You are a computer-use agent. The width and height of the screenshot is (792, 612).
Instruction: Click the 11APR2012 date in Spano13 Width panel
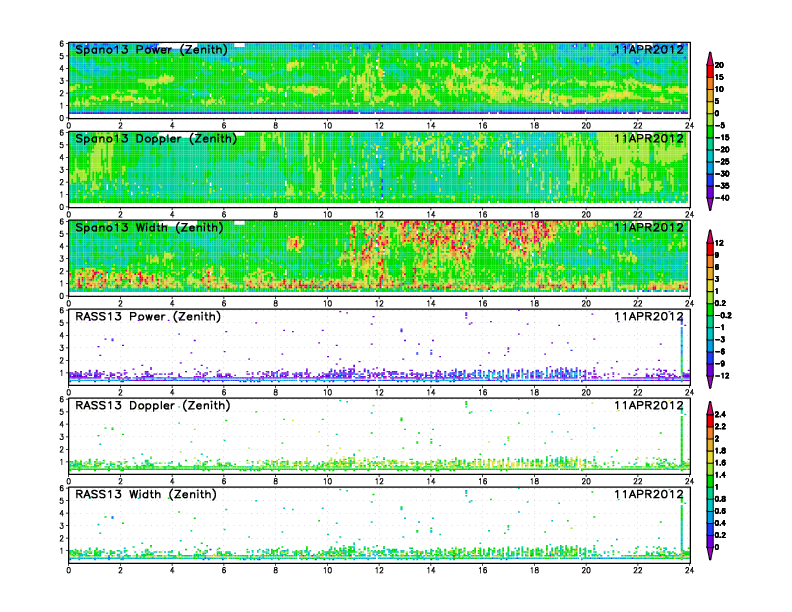649,227
